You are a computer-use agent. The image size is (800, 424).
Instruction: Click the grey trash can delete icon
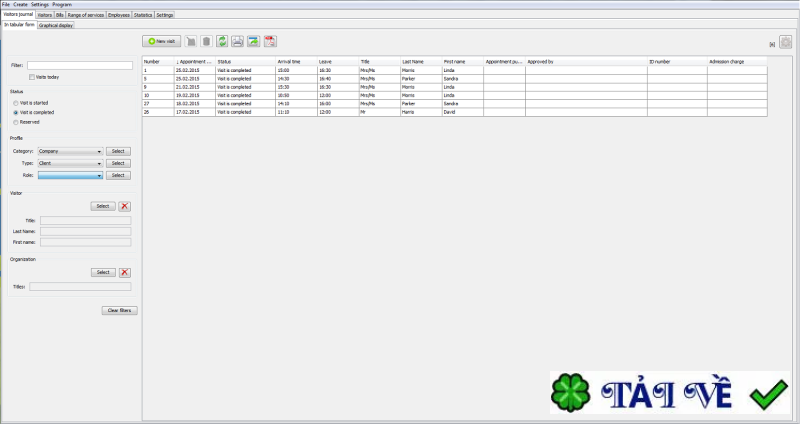pyautogui.click(x=206, y=41)
